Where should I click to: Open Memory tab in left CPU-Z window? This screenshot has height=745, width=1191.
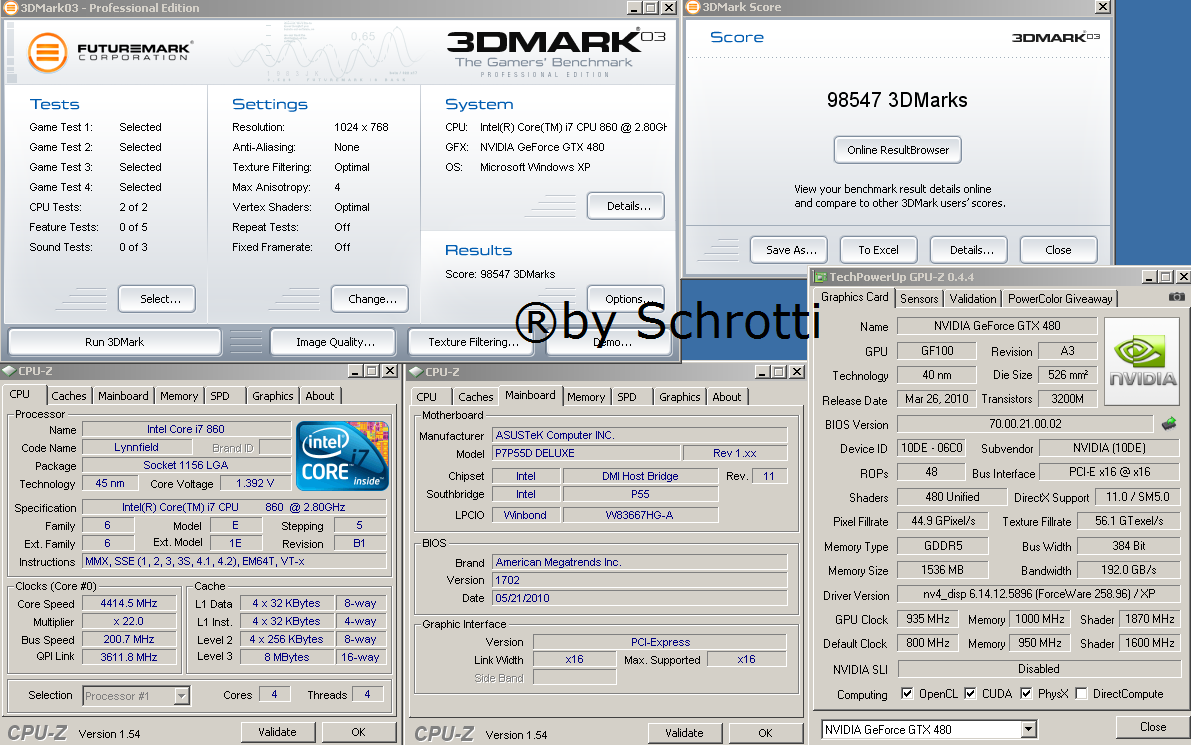[x=179, y=396]
